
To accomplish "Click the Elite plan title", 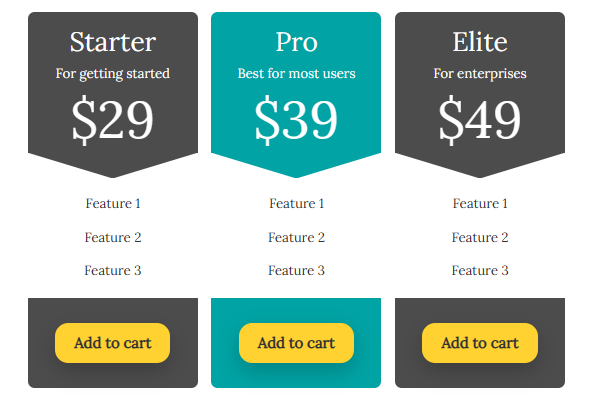I will 480,42.
